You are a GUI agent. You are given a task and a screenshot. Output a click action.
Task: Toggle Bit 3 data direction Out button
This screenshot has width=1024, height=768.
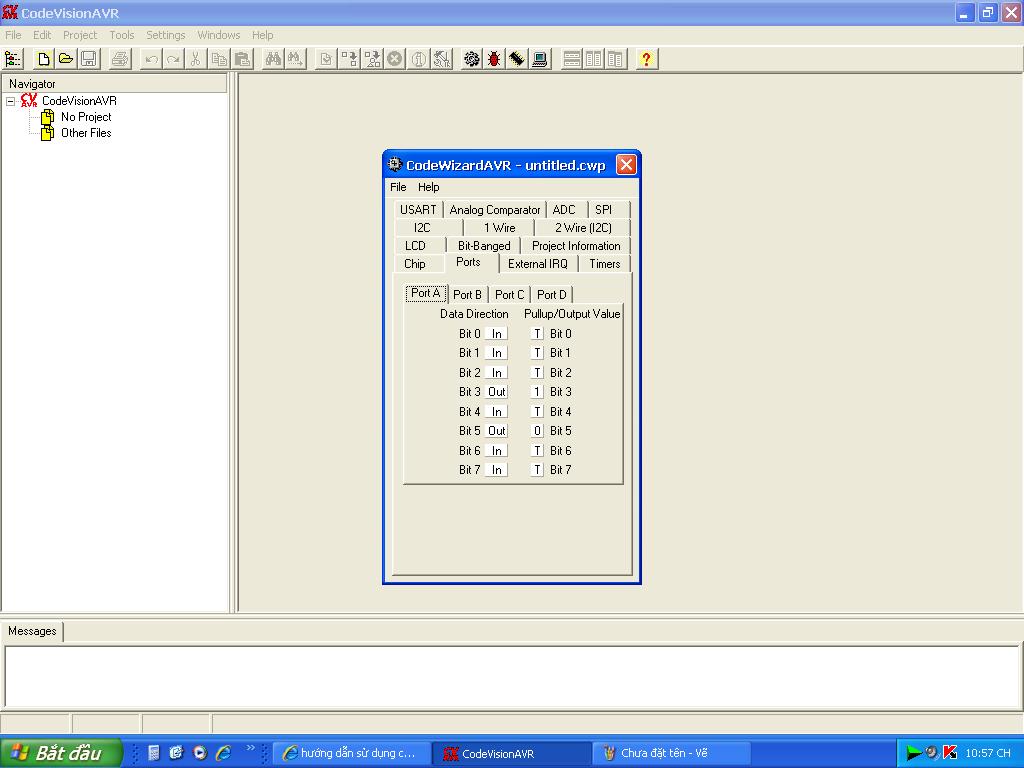click(496, 392)
